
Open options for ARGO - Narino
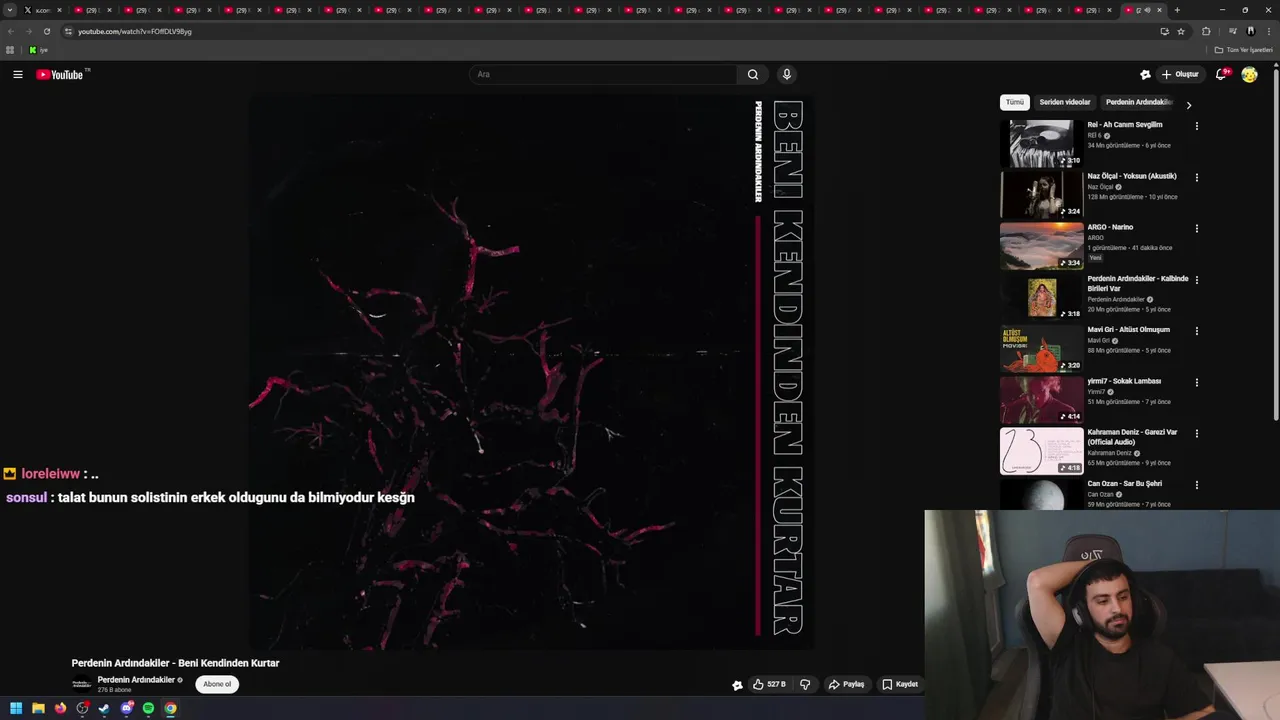coord(1196,228)
